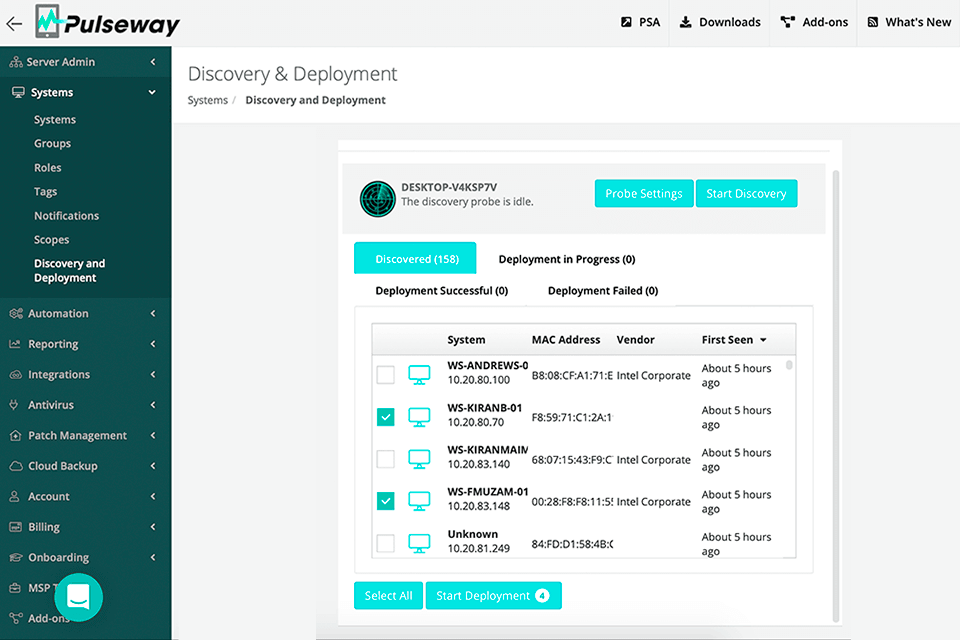Image resolution: width=960 pixels, height=640 pixels.
Task: Open the Add-ons icon in the top bar
Action: click(787, 21)
